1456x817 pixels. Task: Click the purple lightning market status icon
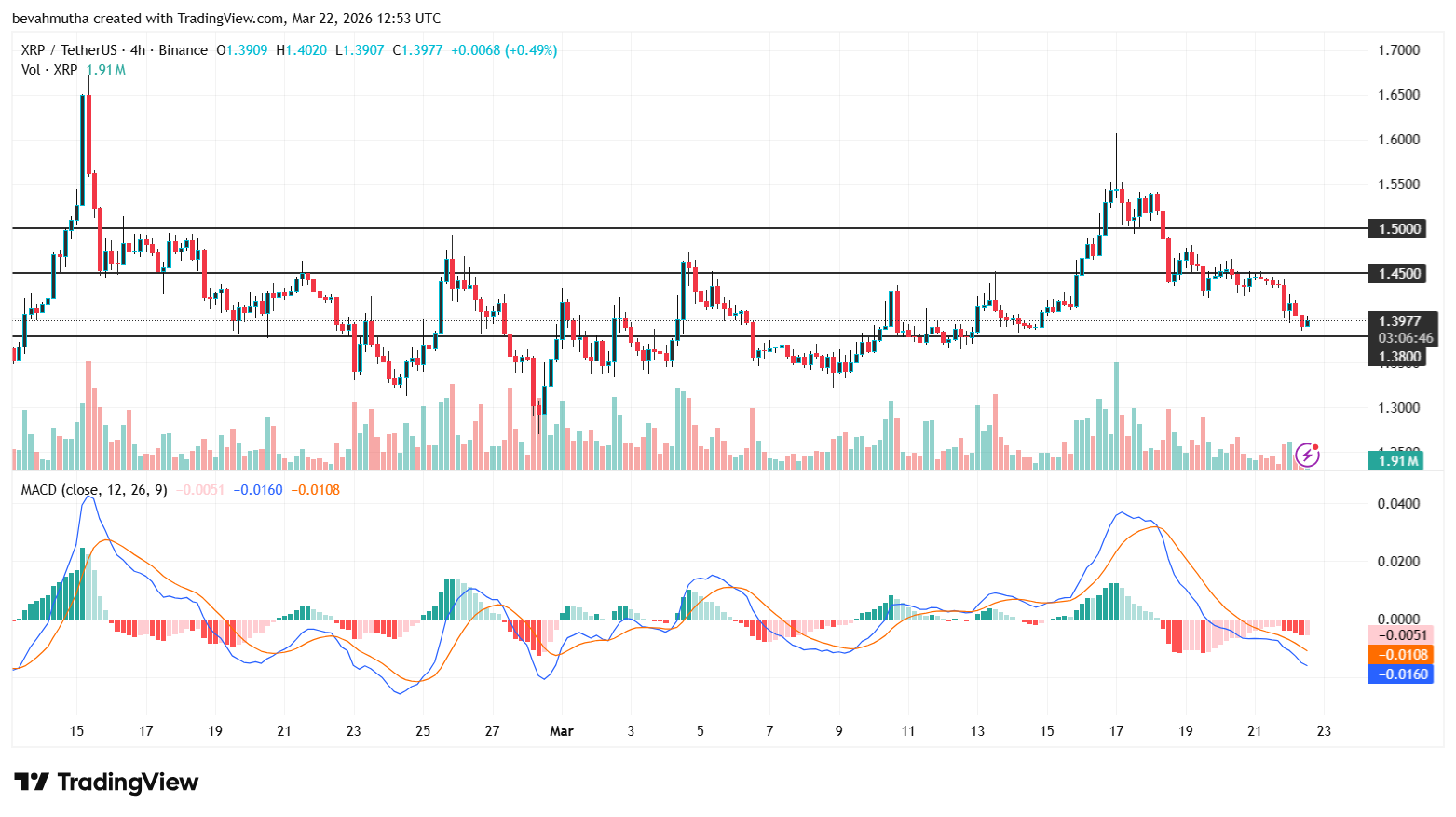[1309, 454]
